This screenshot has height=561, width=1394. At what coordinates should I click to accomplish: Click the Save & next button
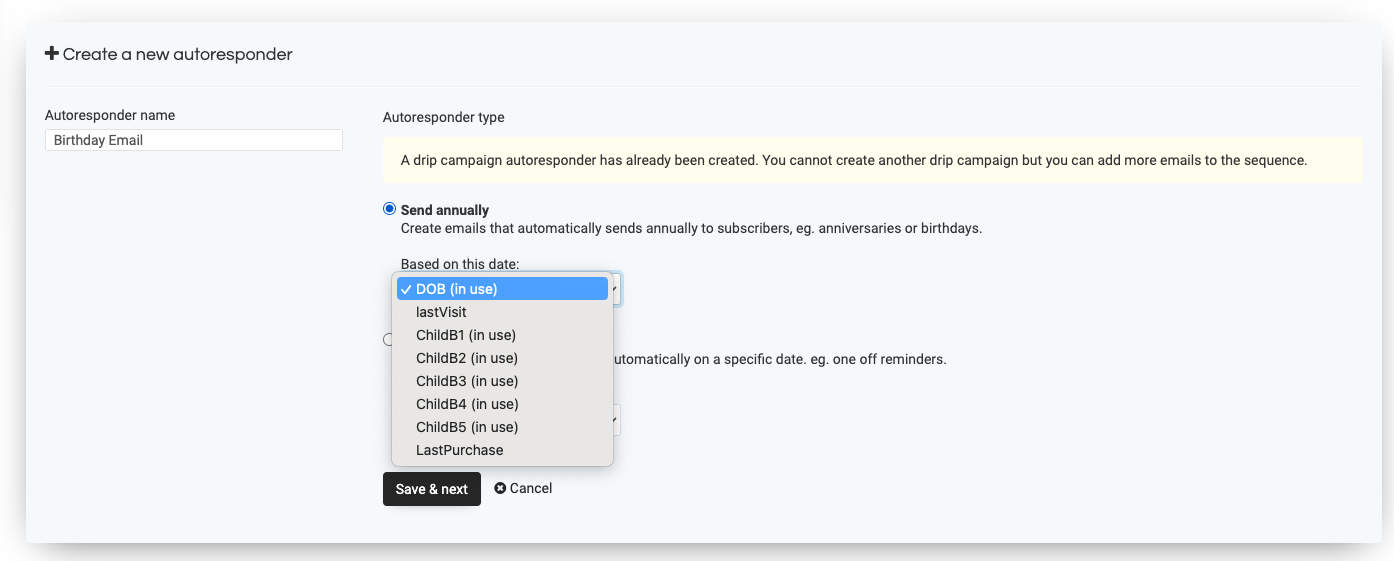(432, 489)
